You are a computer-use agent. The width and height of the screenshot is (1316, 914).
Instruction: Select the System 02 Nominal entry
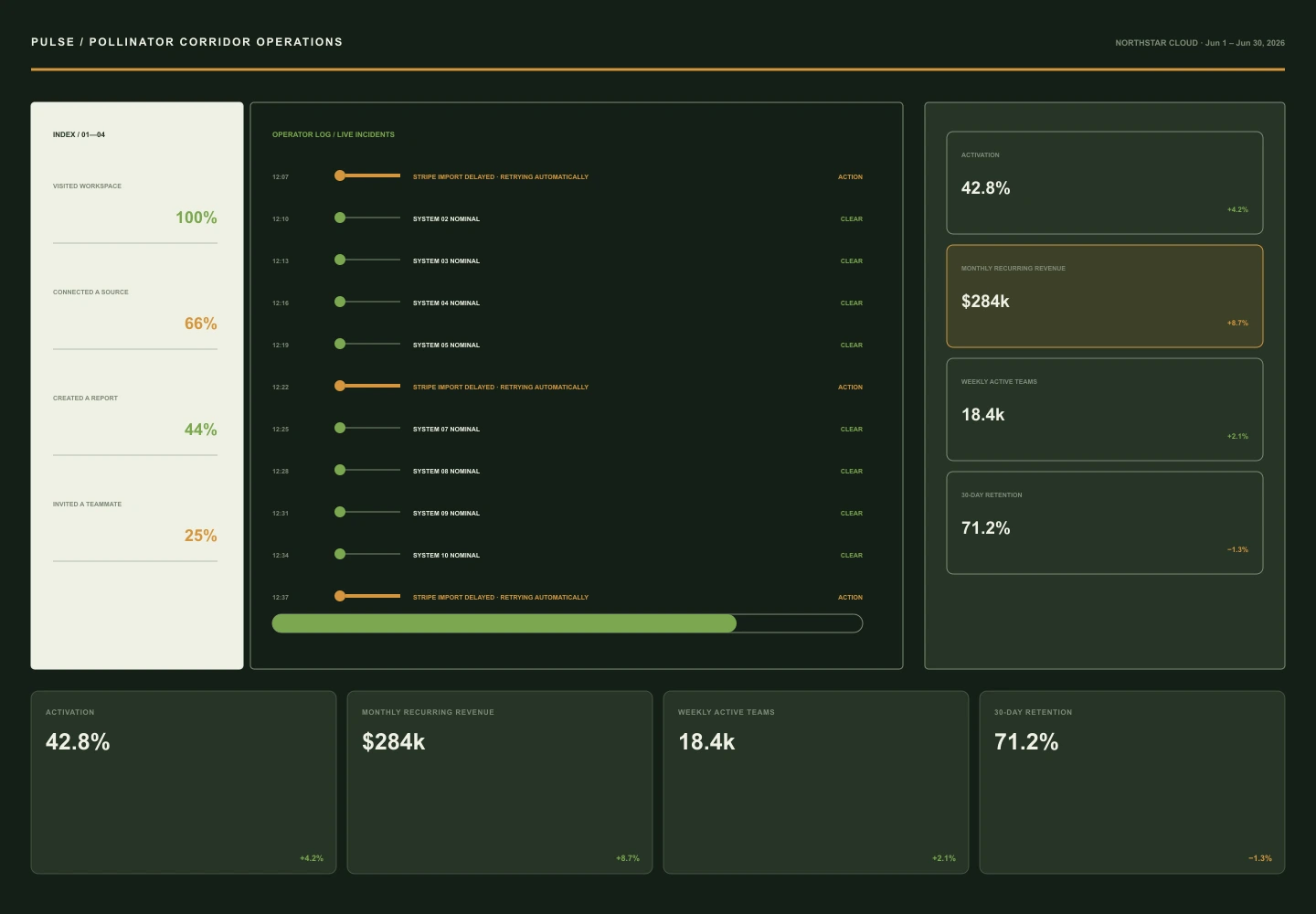(x=446, y=218)
